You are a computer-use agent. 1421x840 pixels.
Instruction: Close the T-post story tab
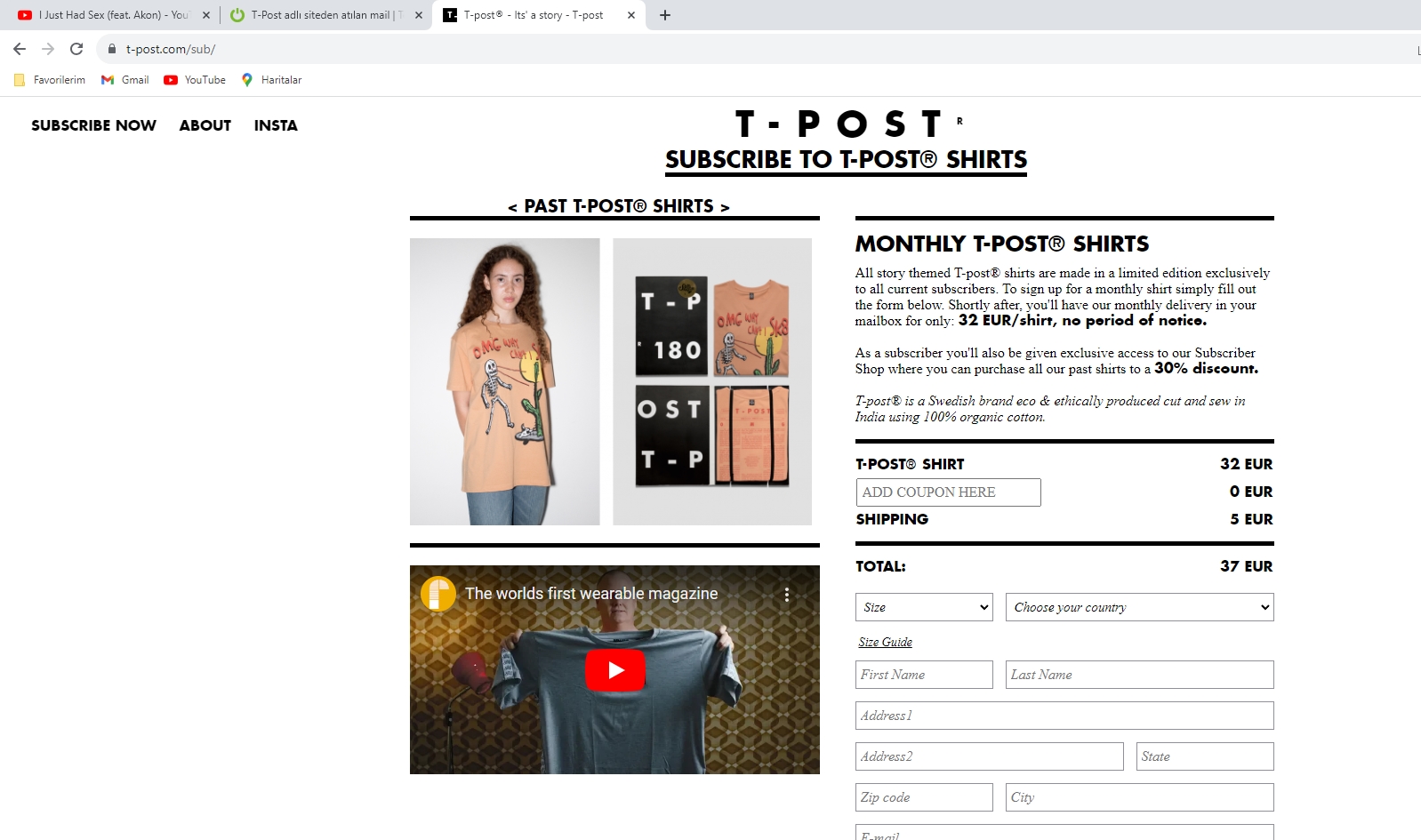(x=631, y=15)
